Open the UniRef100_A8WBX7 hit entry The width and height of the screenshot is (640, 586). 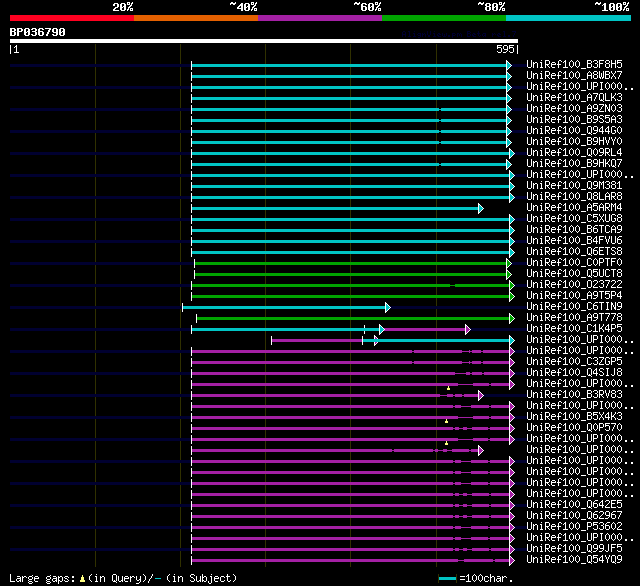tap(574, 75)
